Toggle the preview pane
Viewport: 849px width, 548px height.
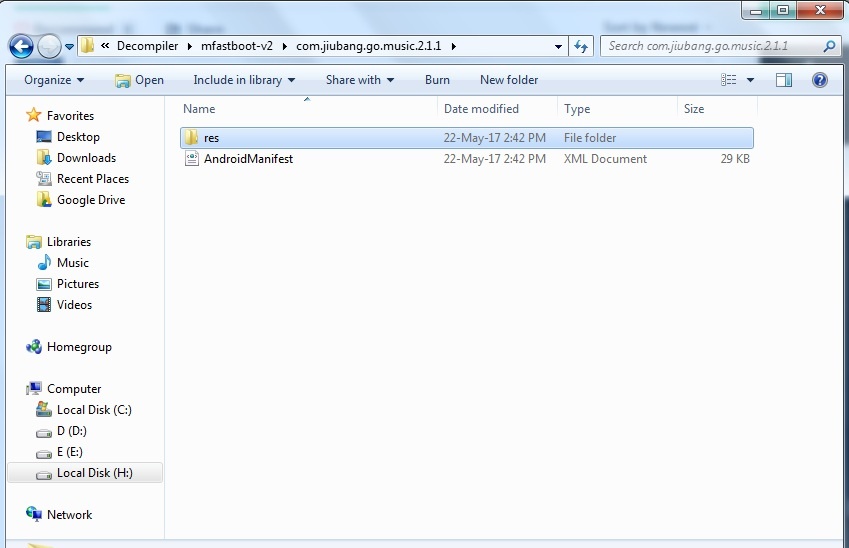(x=783, y=80)
